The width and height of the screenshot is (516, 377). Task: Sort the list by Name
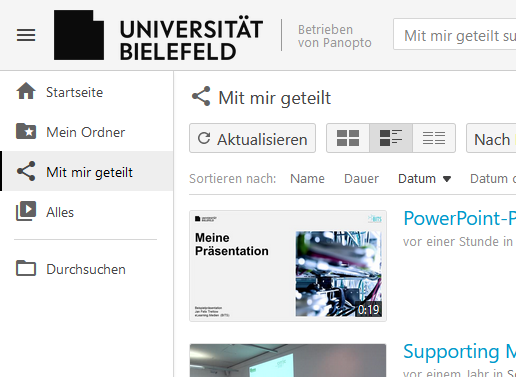pos(307,179)
